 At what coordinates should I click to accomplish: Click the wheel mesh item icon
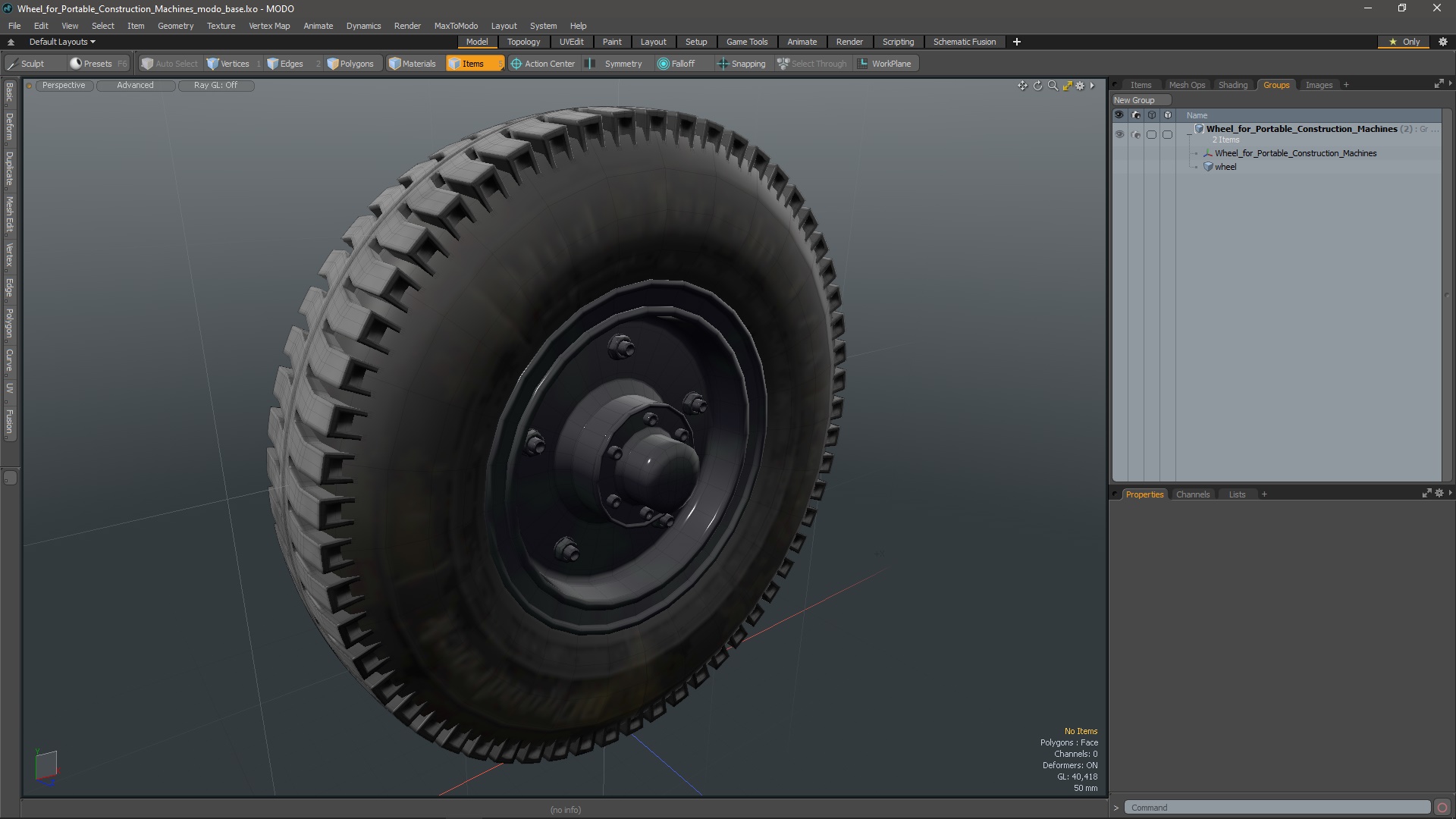point(1208,167)
